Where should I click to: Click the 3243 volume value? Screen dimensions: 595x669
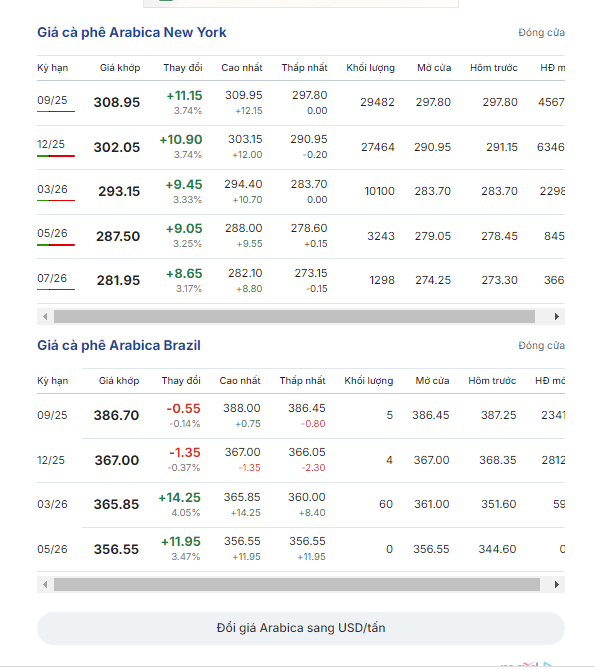tap(381, 236)
